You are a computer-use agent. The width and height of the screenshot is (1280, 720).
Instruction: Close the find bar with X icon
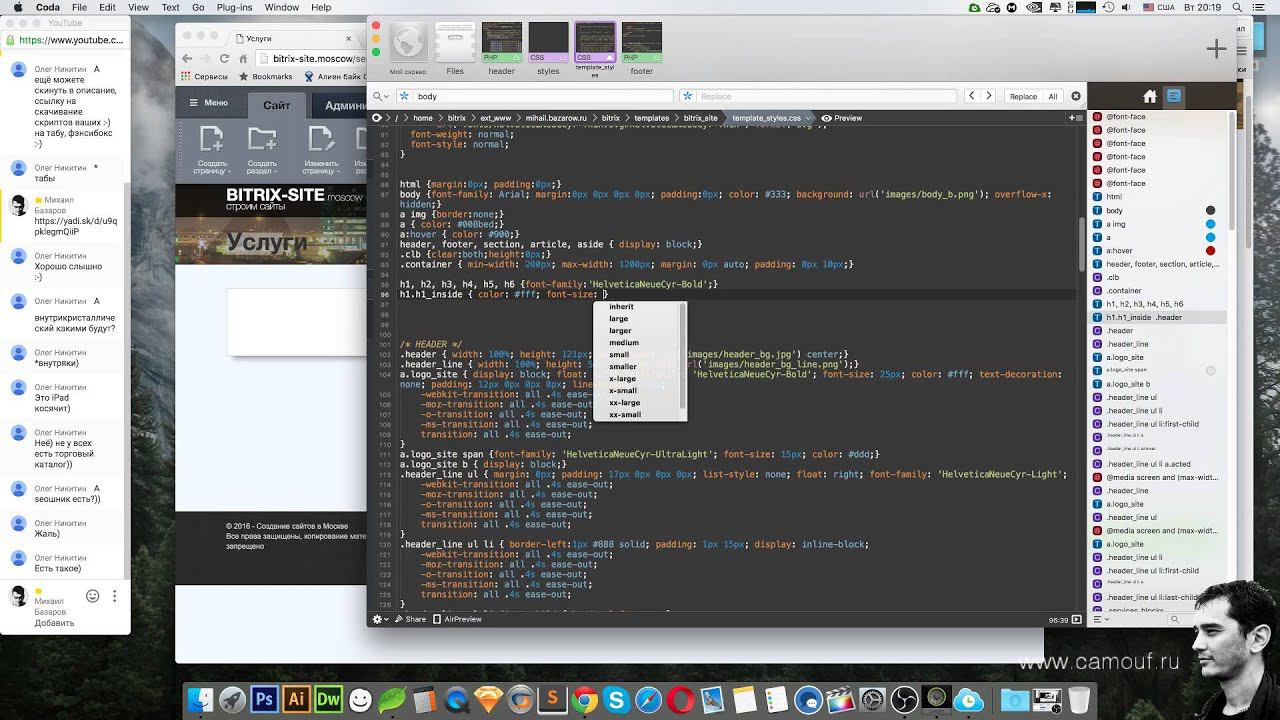pyautogui.click(x=1076, y=96)
